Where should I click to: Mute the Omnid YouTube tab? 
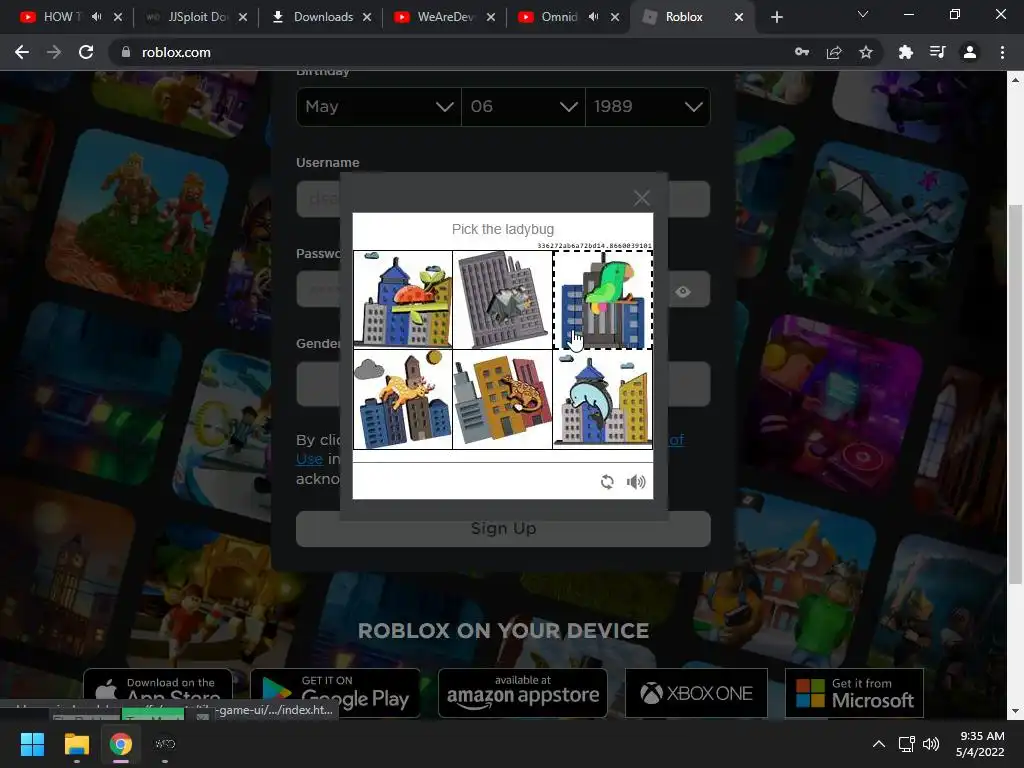tap(593, 17)
